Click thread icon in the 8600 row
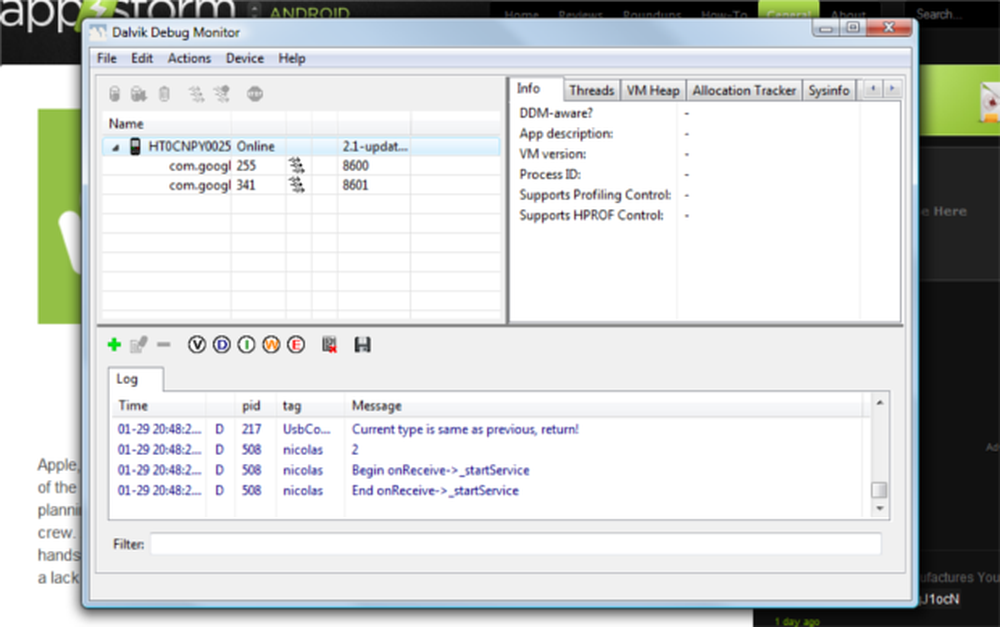1000x627 pixels. pos(297,166)
